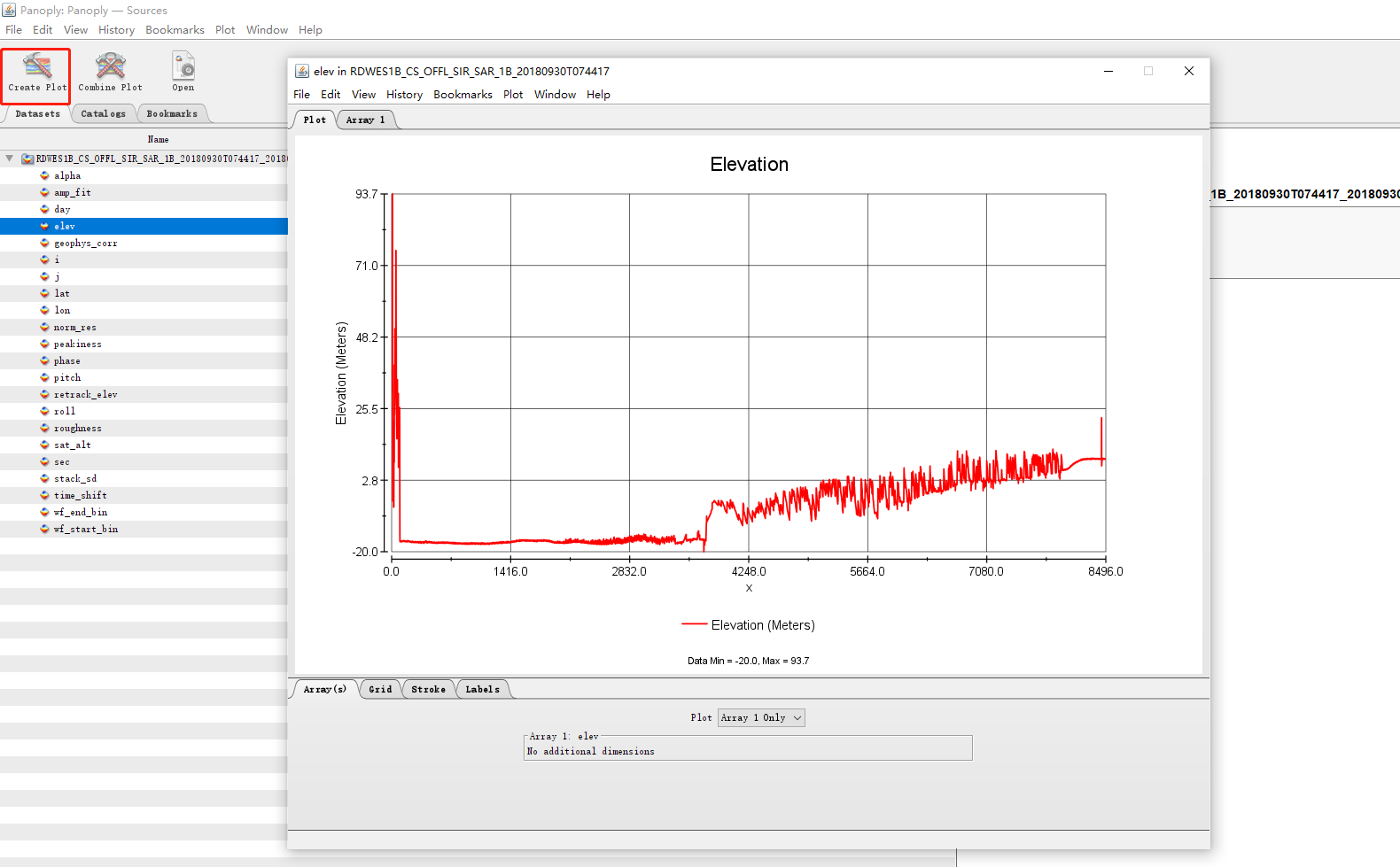Viewport: 1400px width, 867px height.
Task: Open File menu in elev plot window
Action: 301,94
